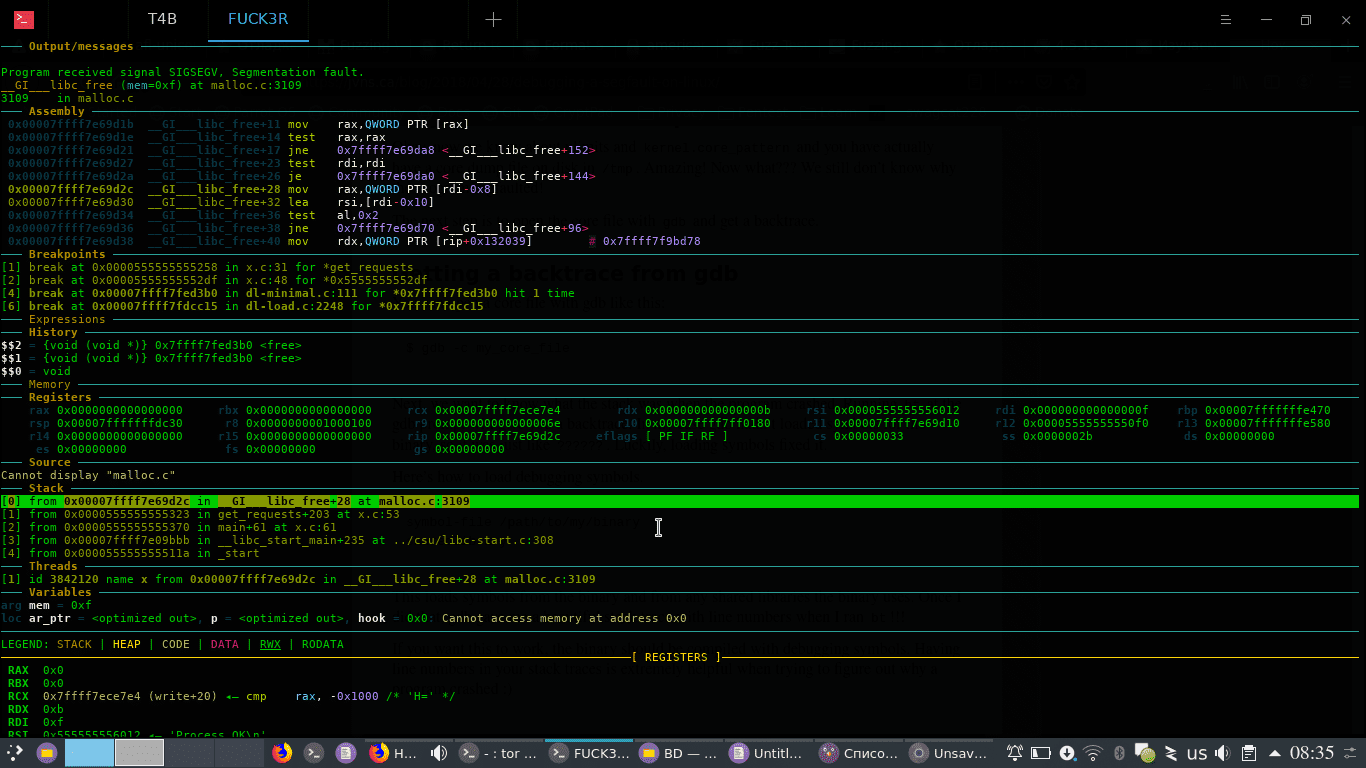1366x768 pixels.
Task: Switch to the Список window task
Action: click(x=858, y=753)
